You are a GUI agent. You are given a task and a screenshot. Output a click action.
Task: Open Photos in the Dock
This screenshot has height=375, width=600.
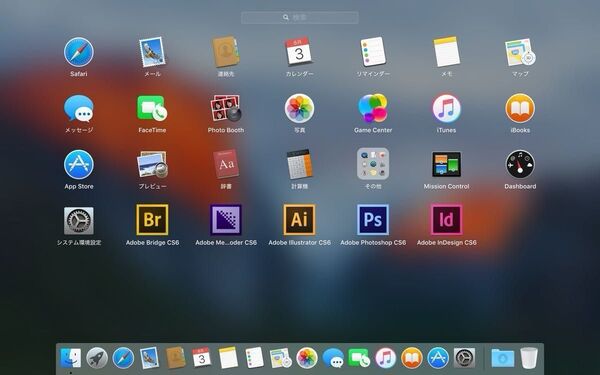[307, 358]
